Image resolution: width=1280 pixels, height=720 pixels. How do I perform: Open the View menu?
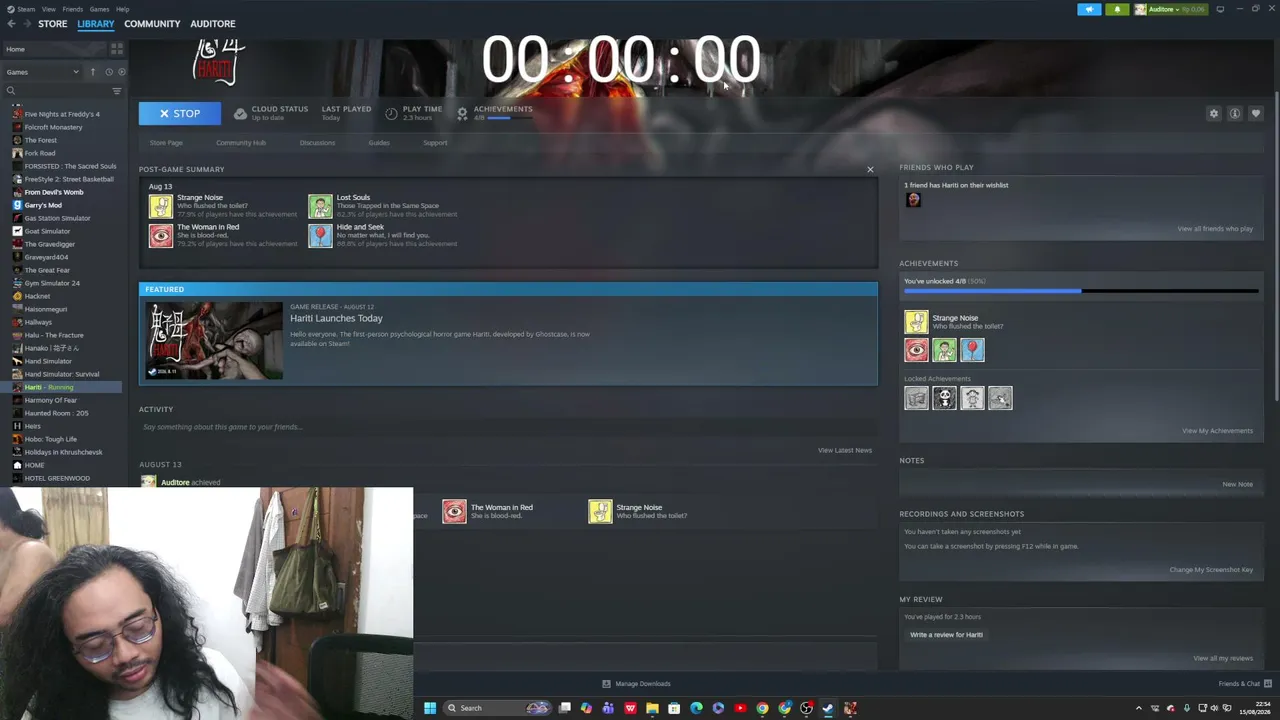pyautogui.click(x=49, y=9)
